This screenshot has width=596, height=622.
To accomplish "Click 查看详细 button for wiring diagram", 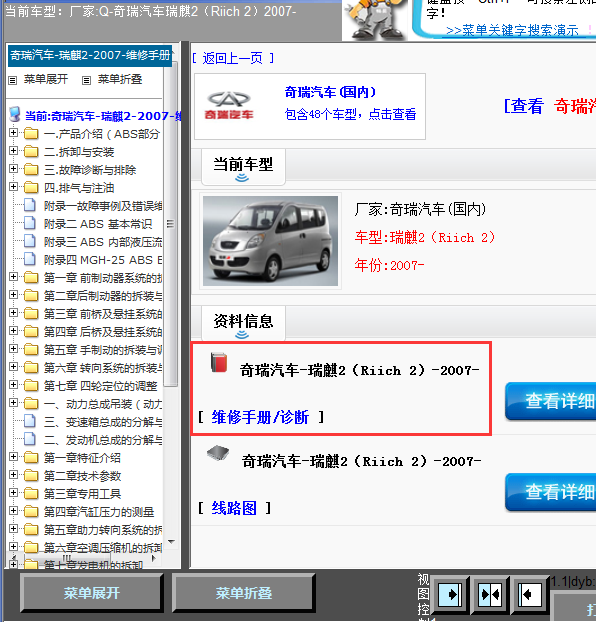I will (551, 492).
